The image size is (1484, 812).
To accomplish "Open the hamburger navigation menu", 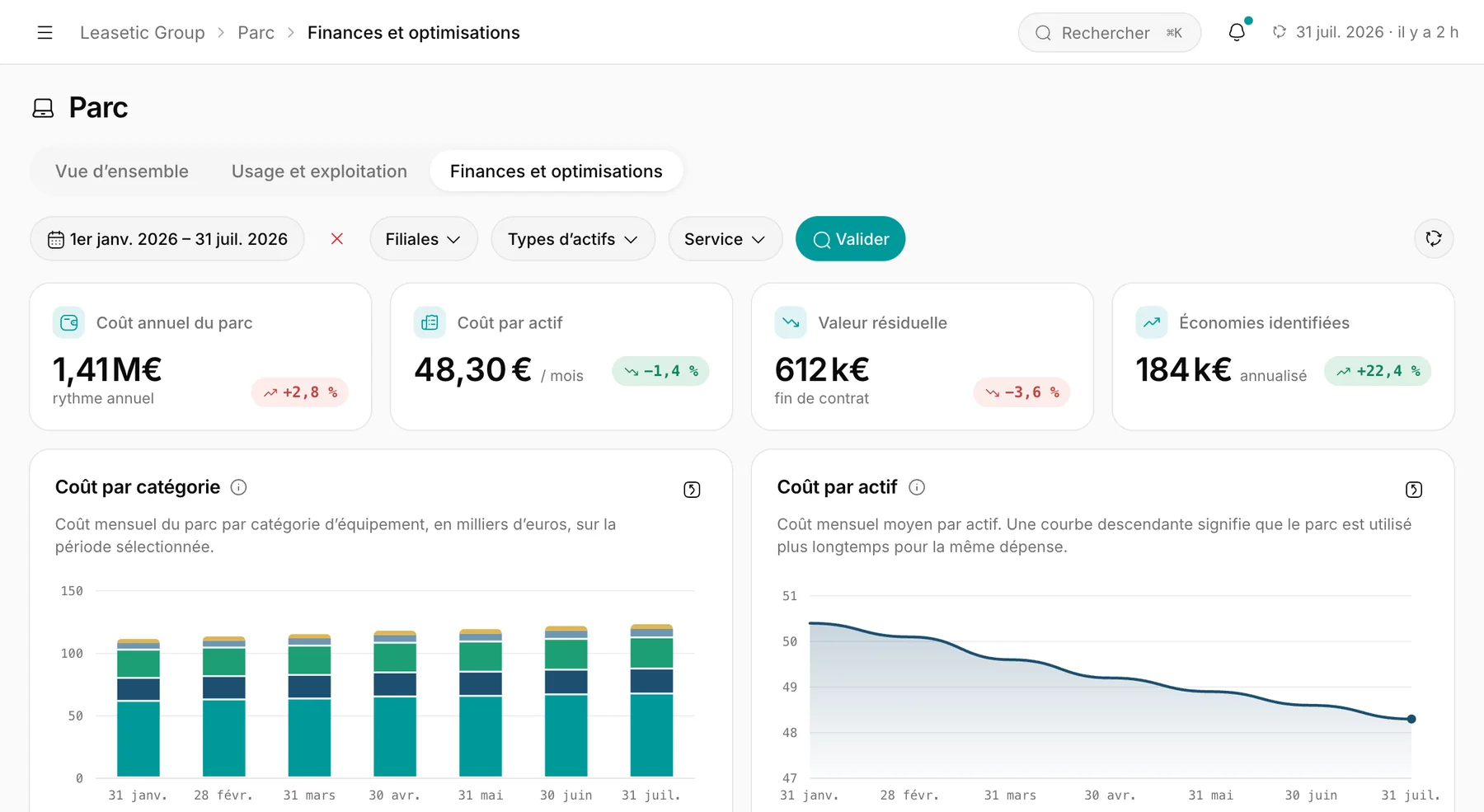I will pyautogui.click(x=45, y=32).
